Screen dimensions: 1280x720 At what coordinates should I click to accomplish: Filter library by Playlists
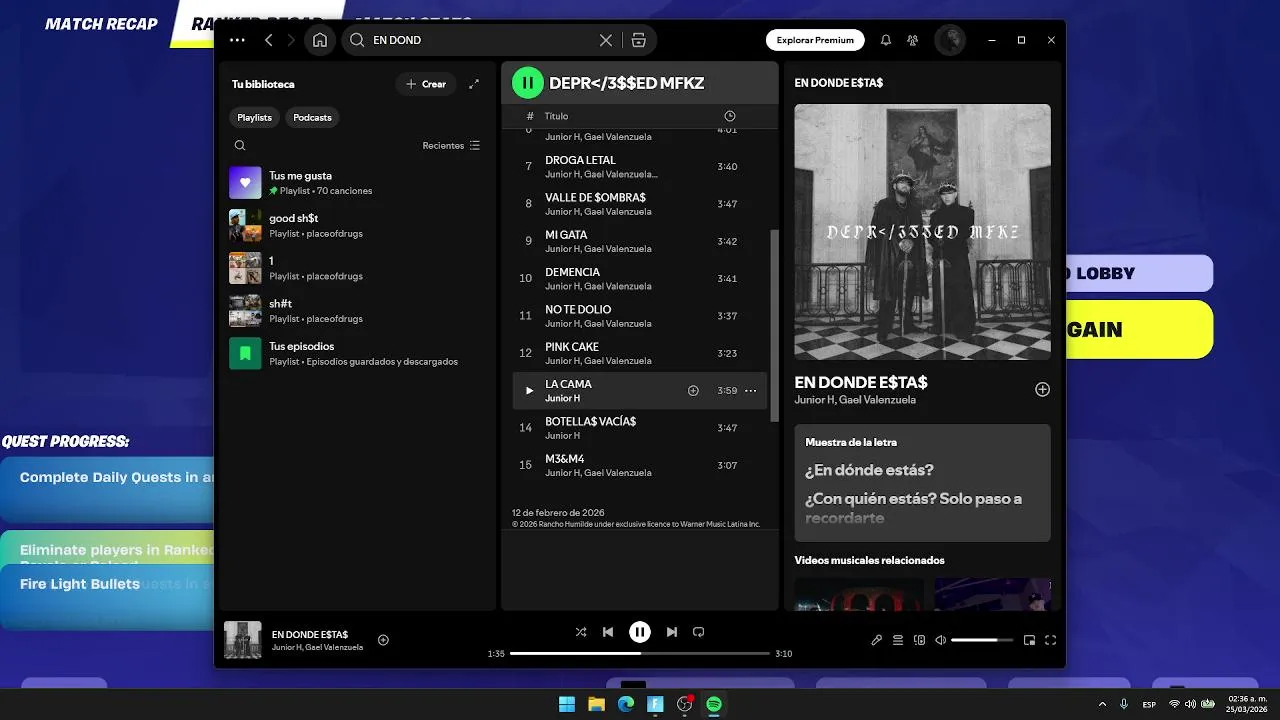[x=254, y=117]
